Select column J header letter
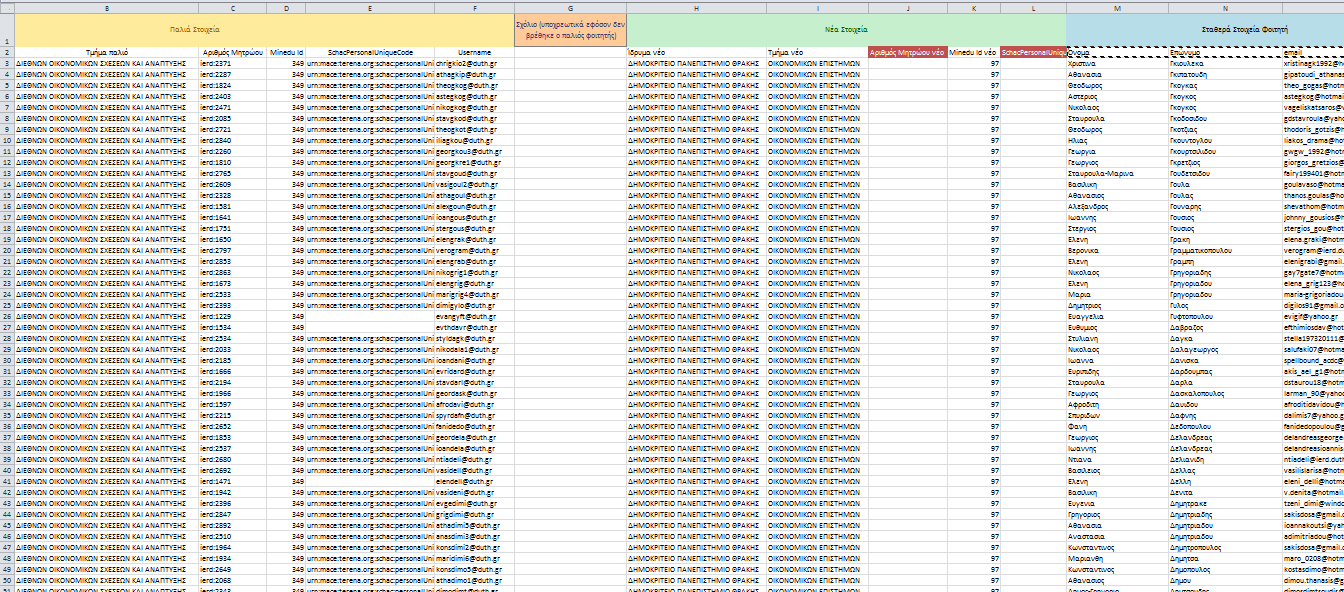The width and height of the screenshot is (1344, 592). tap(908, 7)
